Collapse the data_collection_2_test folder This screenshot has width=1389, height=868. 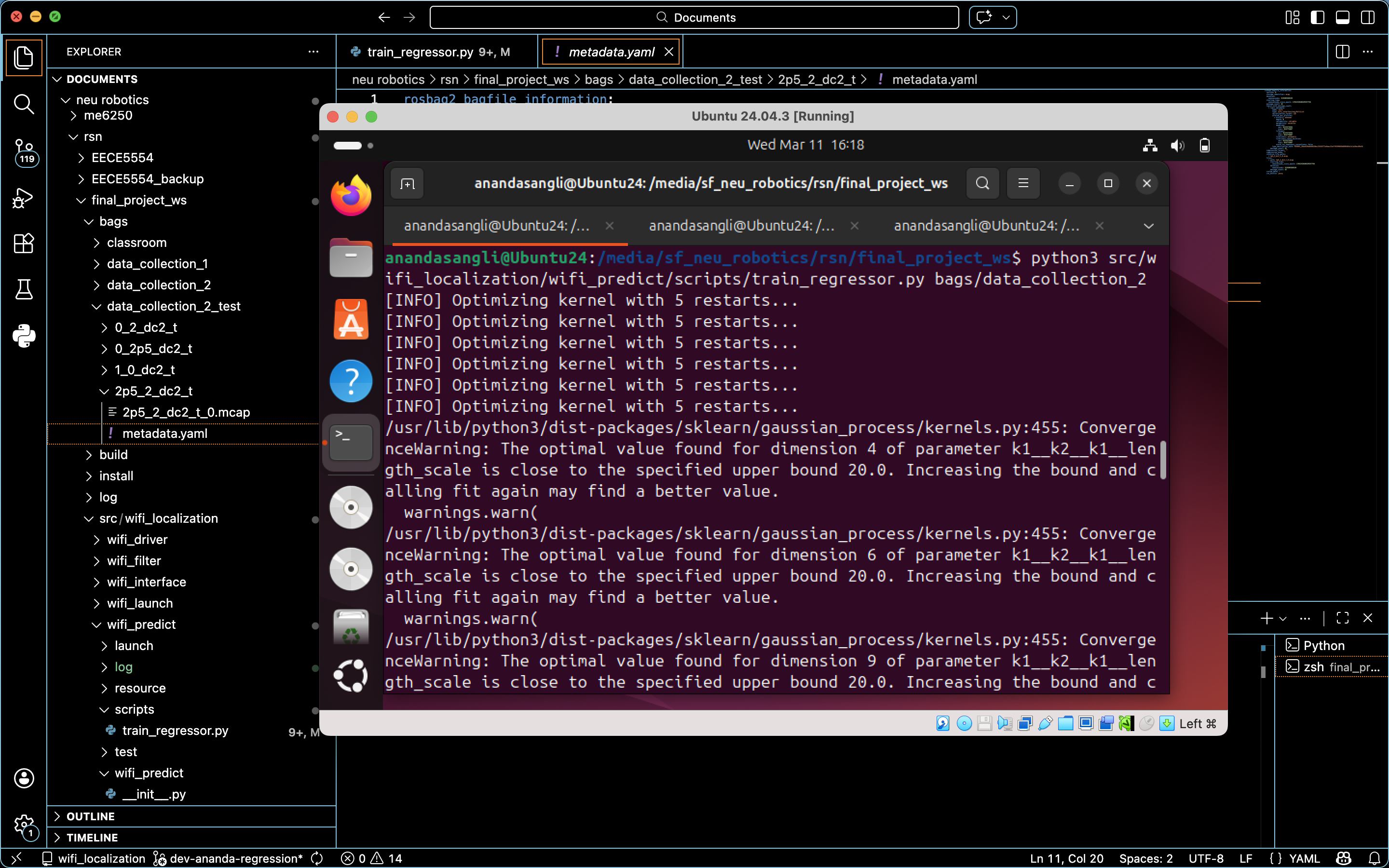coord(173,306)
